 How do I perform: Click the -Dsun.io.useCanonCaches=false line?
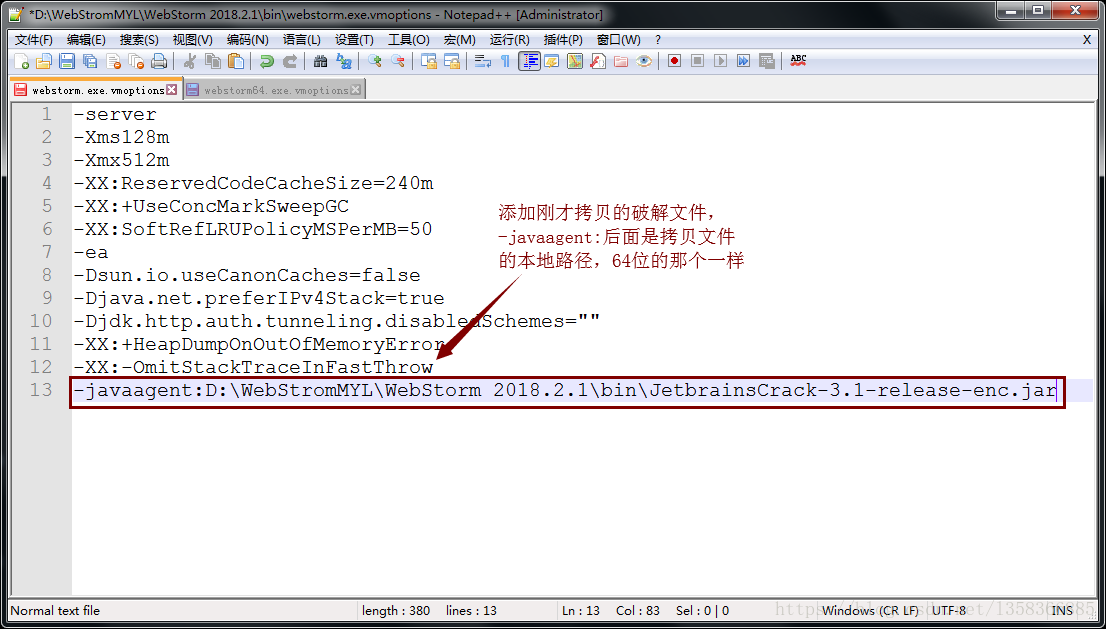click(x=247, y=275)
